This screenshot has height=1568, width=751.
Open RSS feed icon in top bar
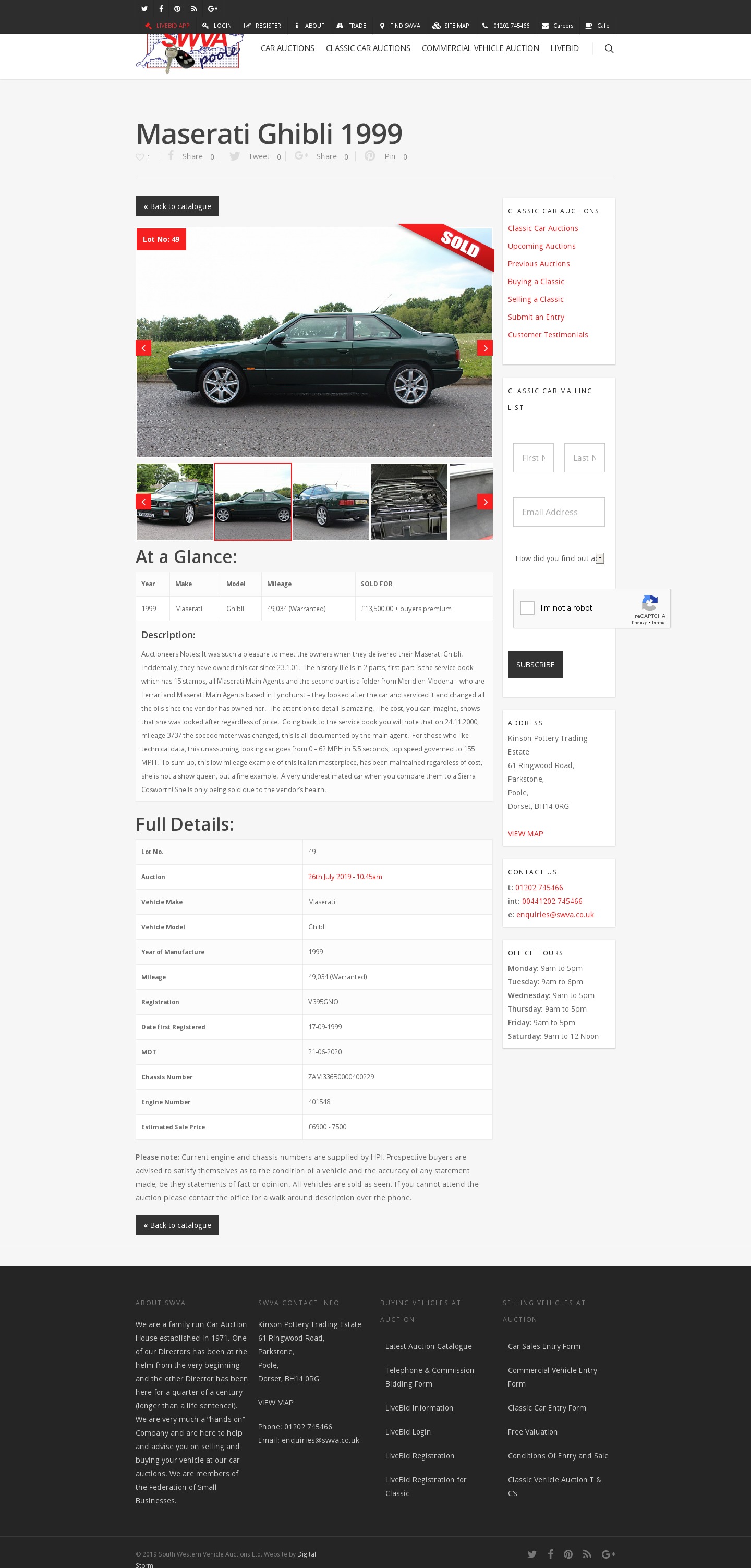pos(194,8)
